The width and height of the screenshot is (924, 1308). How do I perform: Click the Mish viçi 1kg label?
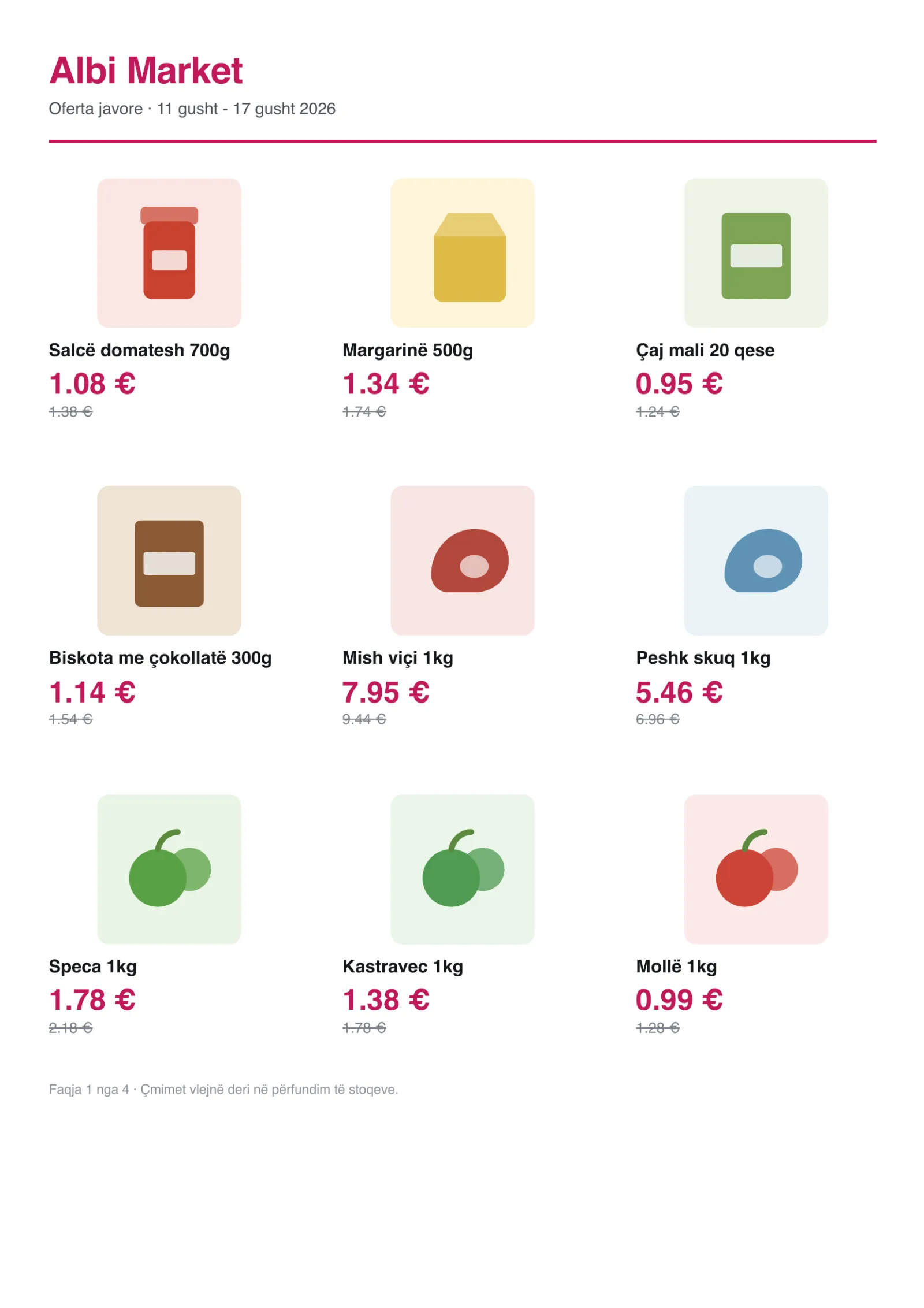click(397, 657)
